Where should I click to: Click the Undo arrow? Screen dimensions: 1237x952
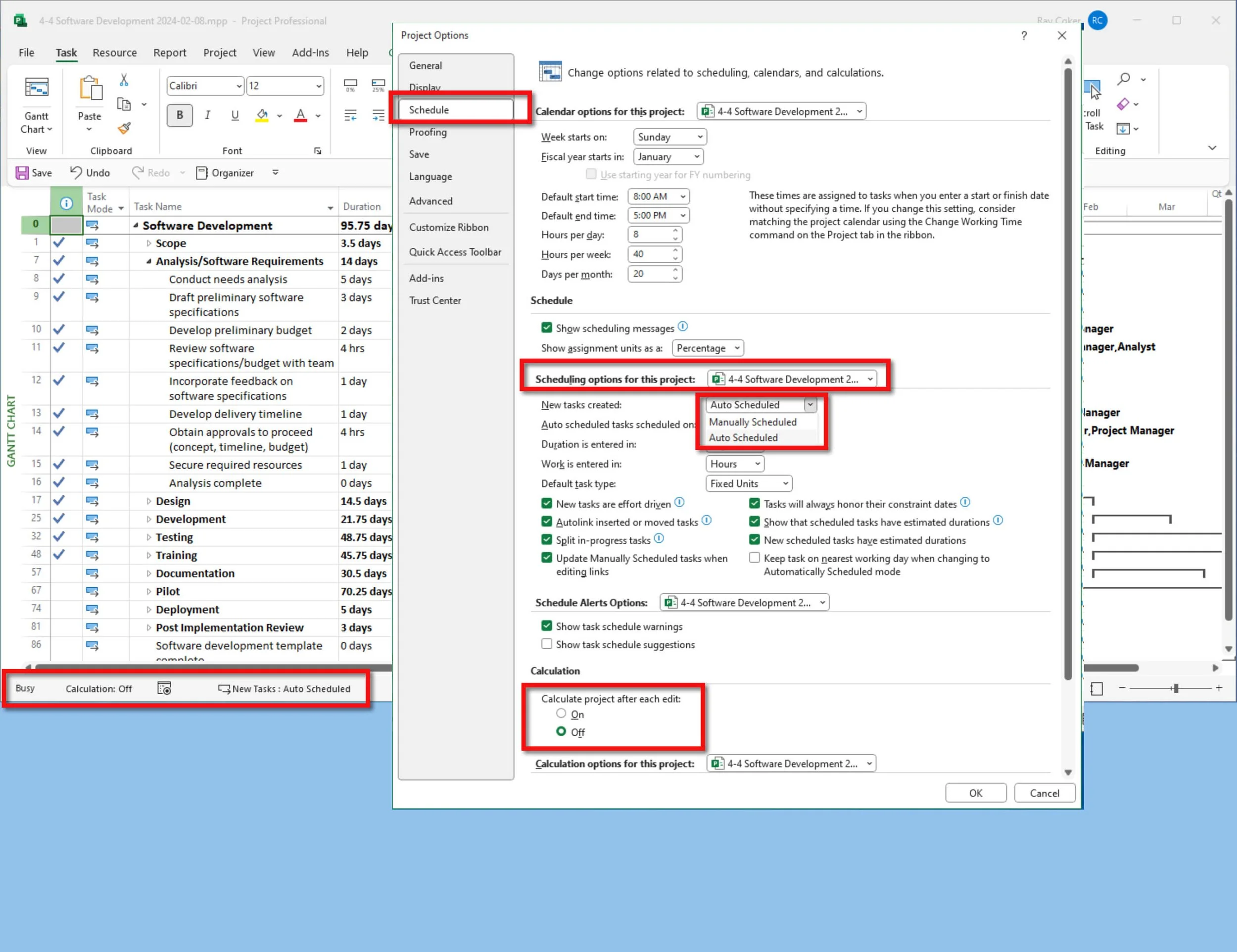point(76,172)
